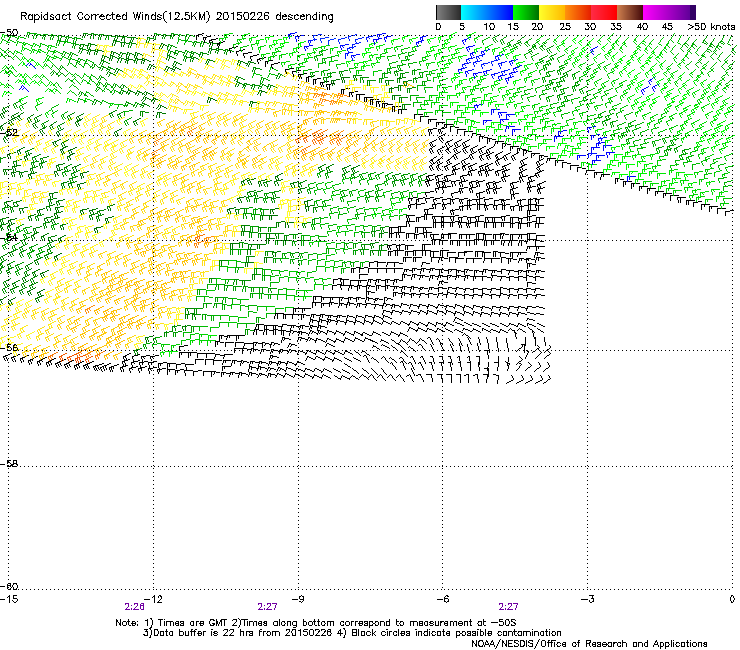The width and height of the screenshot is (740, 650).
Task: Click the '2:27' time label near -6
Action: (x=508, y=607)
